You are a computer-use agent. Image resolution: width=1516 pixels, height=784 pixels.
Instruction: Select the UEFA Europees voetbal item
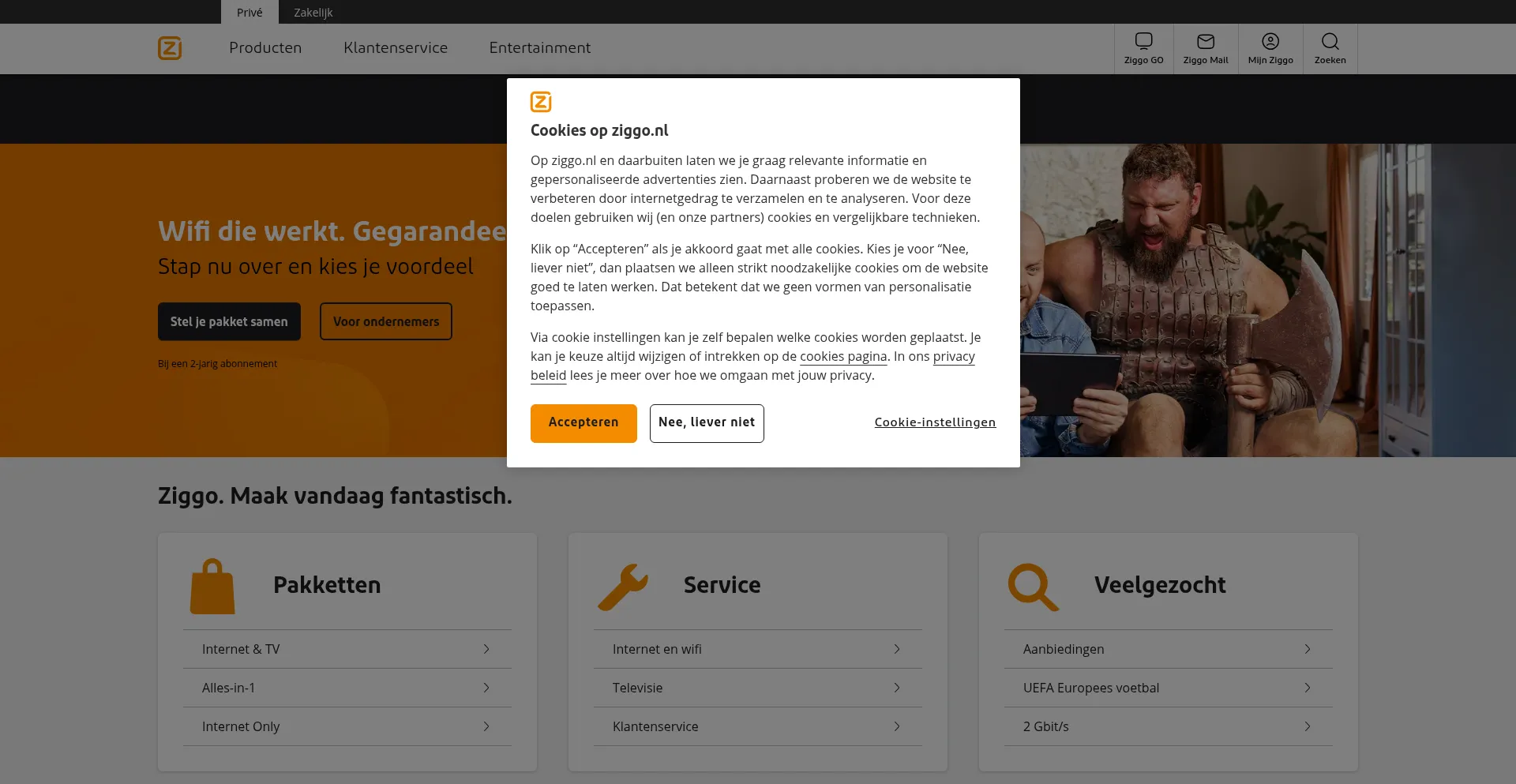click(x=1090, y=688)
